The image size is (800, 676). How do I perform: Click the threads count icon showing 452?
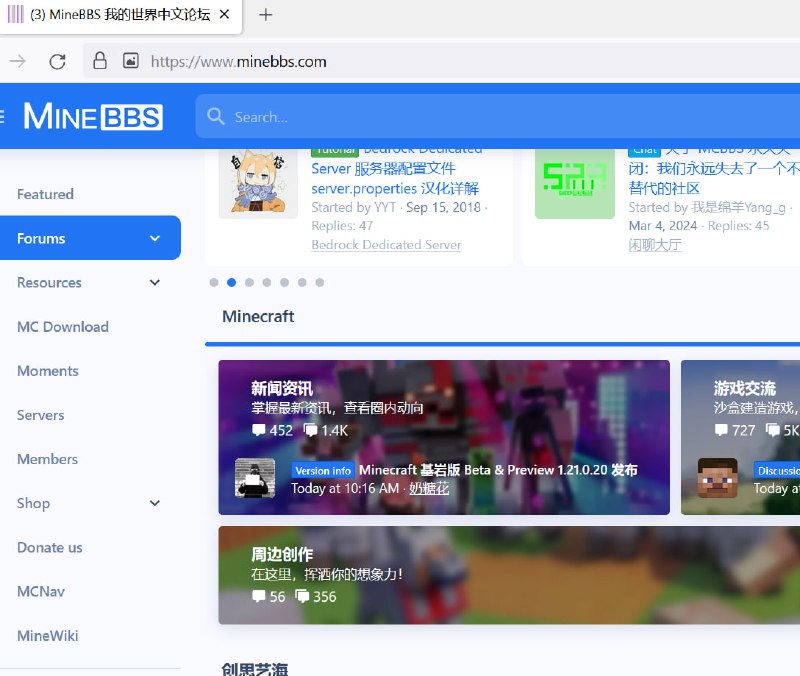pyautogui.click(x=259, y=430)
